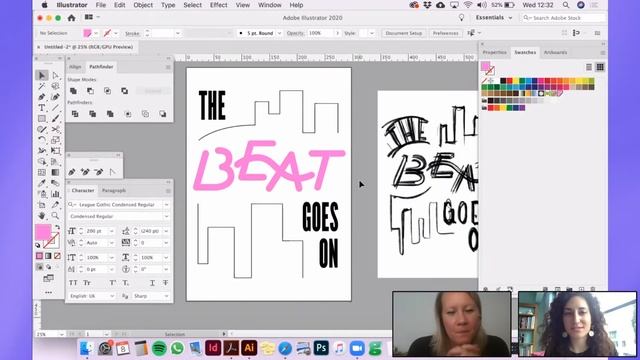Open Edit Toolbar three-dots button
The image size is (640, 360).
[48, 293]
